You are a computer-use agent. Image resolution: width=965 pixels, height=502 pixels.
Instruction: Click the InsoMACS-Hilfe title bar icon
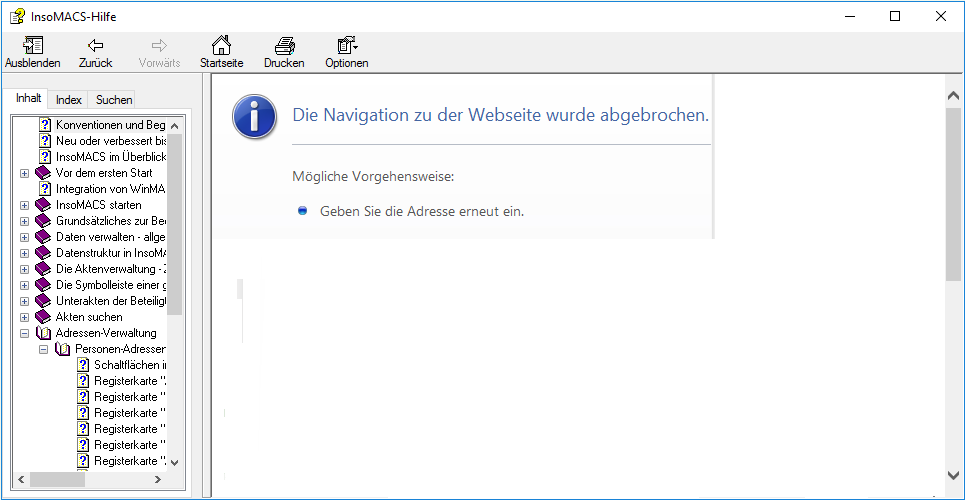point(17,16)
